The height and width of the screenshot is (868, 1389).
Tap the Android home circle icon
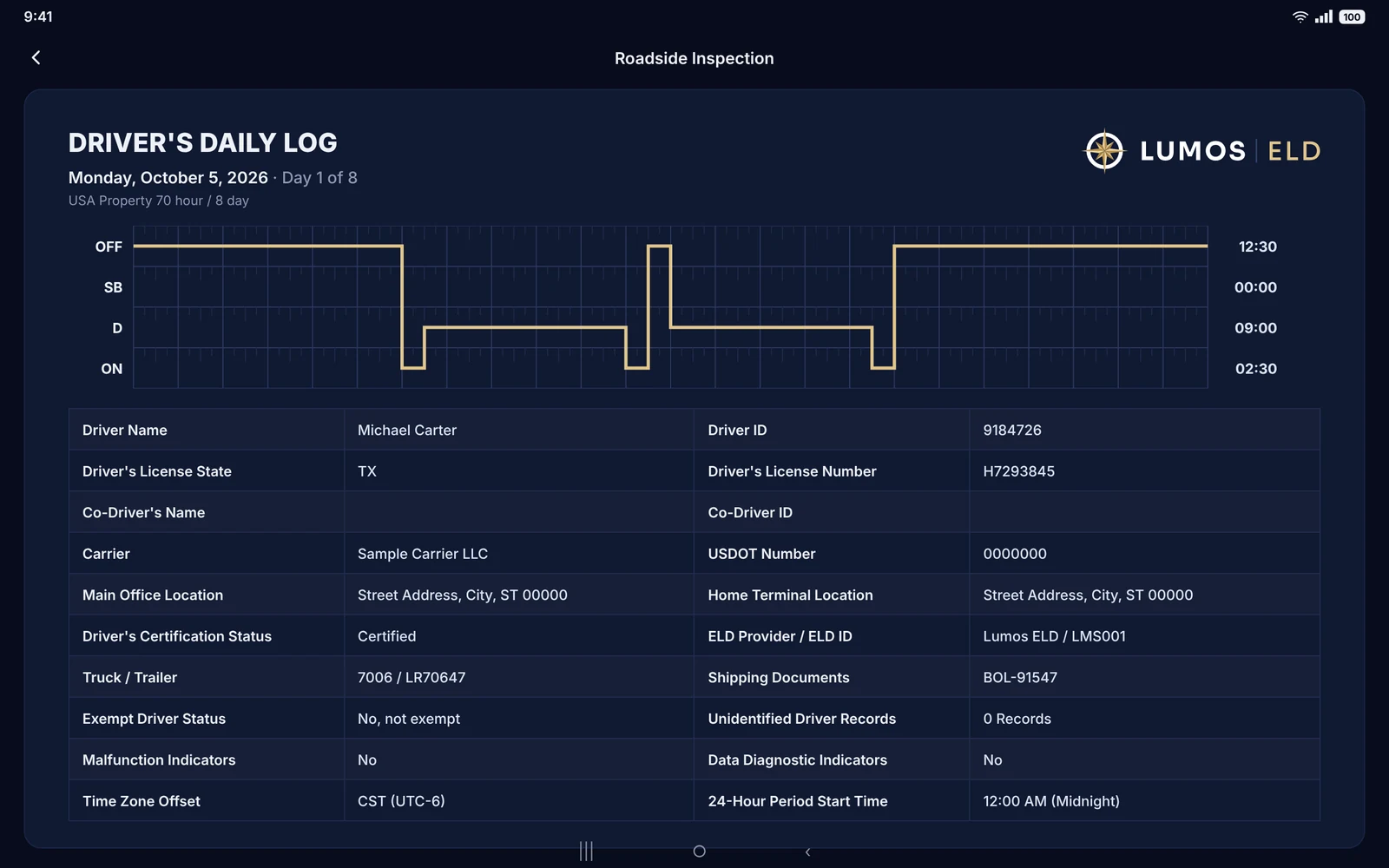699,852
